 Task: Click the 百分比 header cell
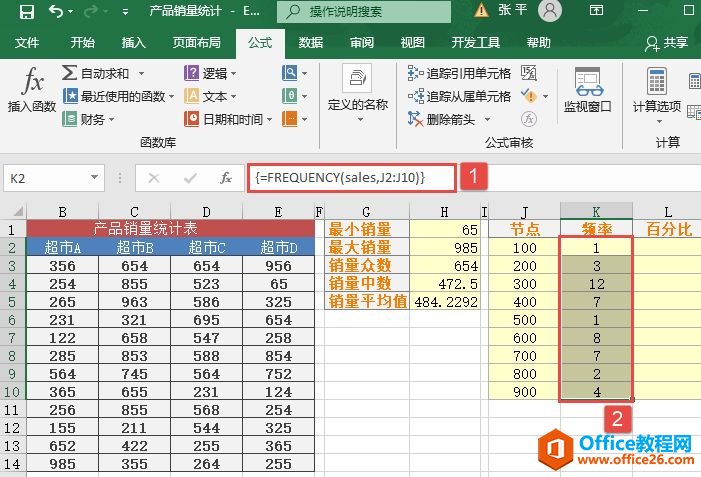(x=667, y=229)
